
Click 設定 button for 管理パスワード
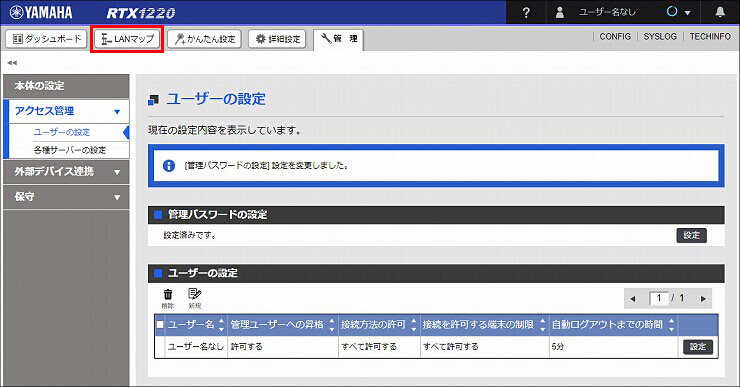click(691, 235)
